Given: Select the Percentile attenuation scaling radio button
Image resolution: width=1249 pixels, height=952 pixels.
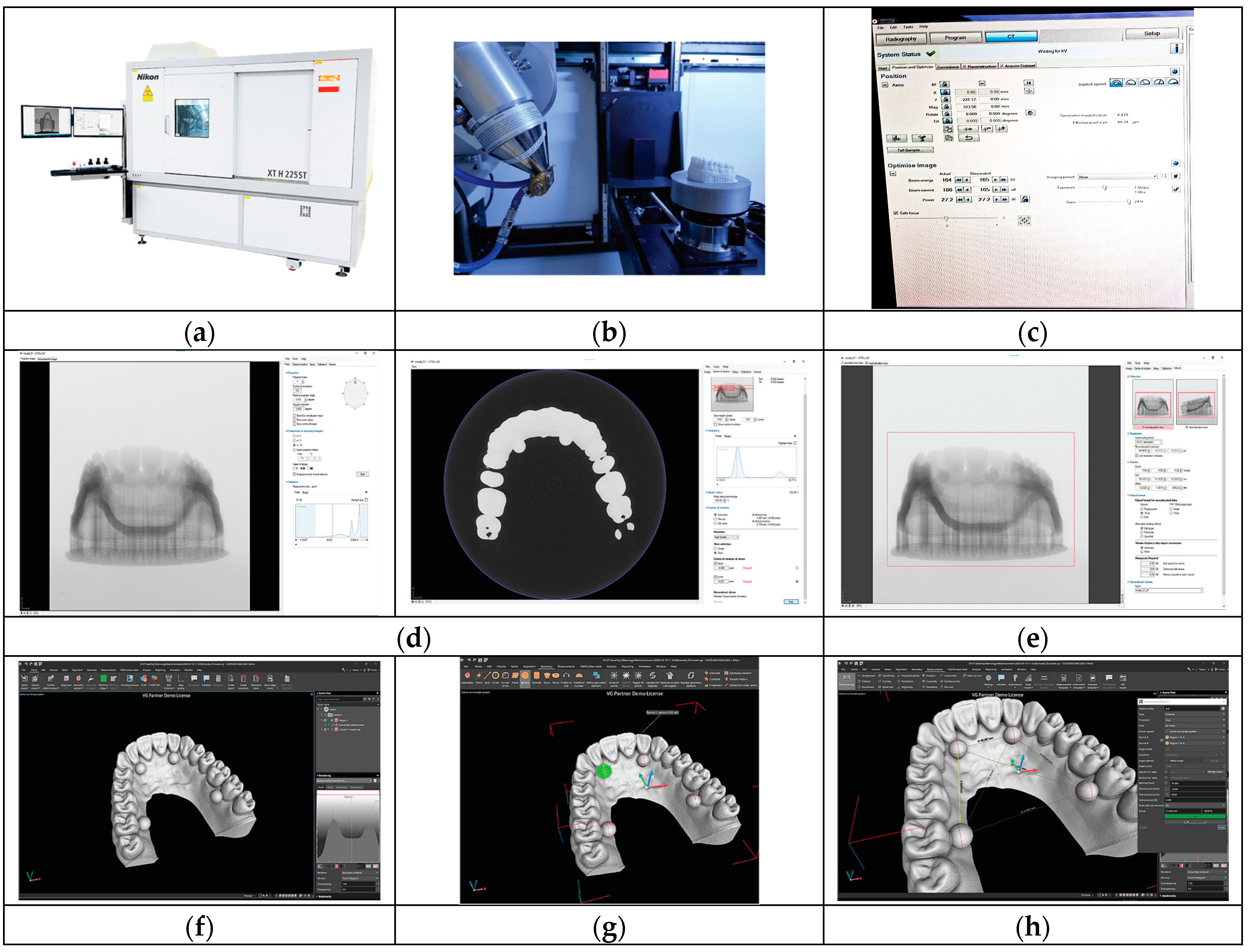Looking at the screenshot, I should tap(1142, 532).
